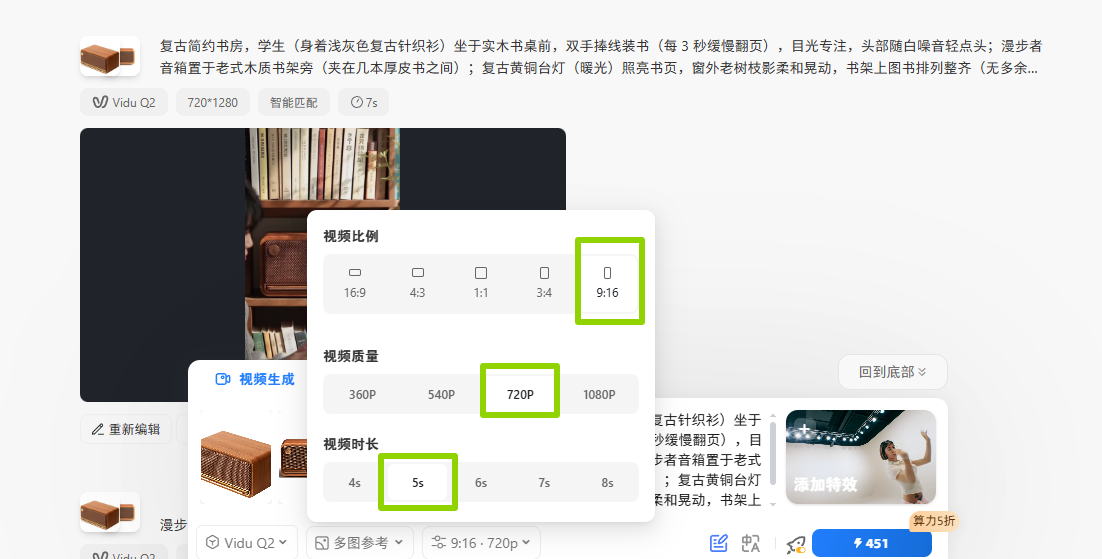Select the 16:9 aspect ratio option
The width and height of the screenshot is (1102, 559).
pos(355,281)
